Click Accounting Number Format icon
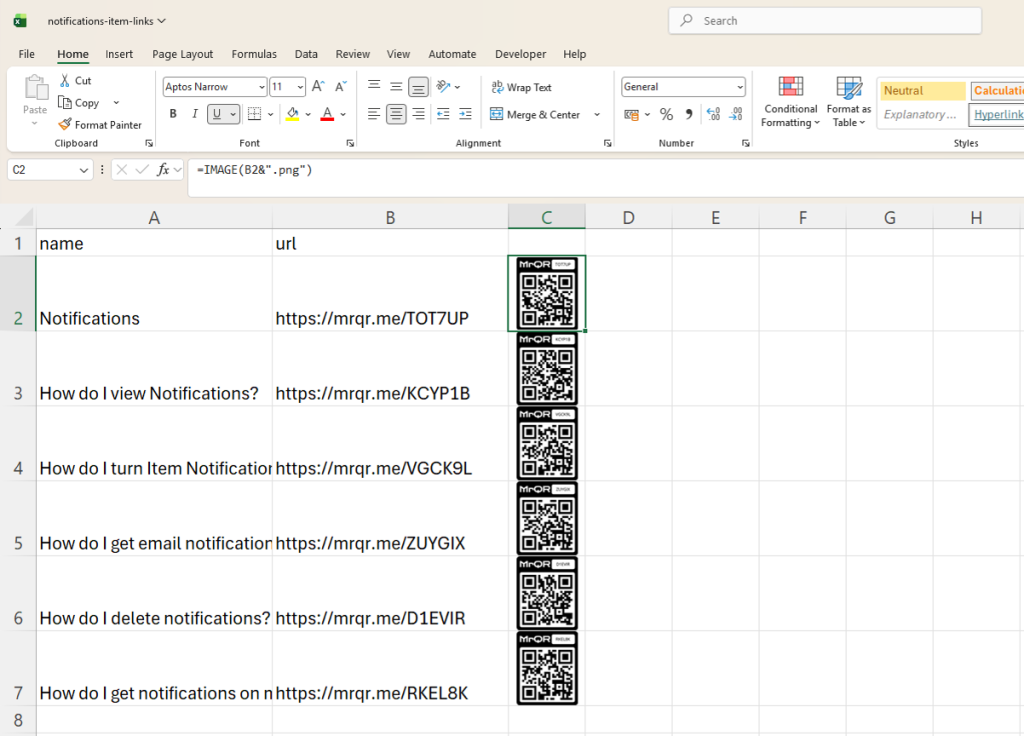The width and height of the screenshot is (1024, 736). [631, 115]
